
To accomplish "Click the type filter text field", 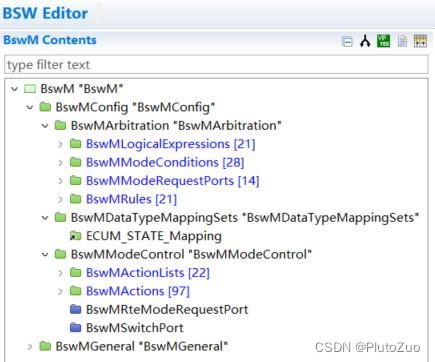I will (x=216, y=65).
